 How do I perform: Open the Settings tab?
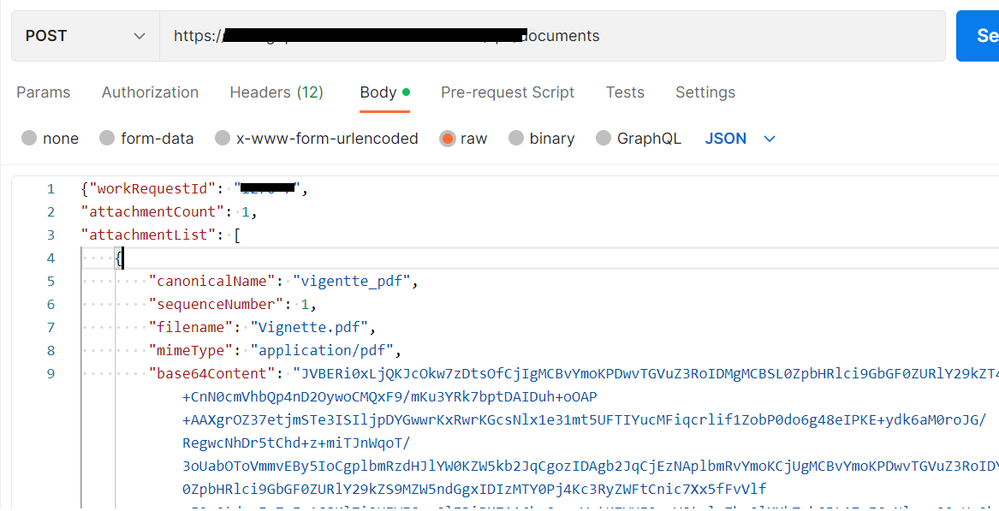[705, 92]
